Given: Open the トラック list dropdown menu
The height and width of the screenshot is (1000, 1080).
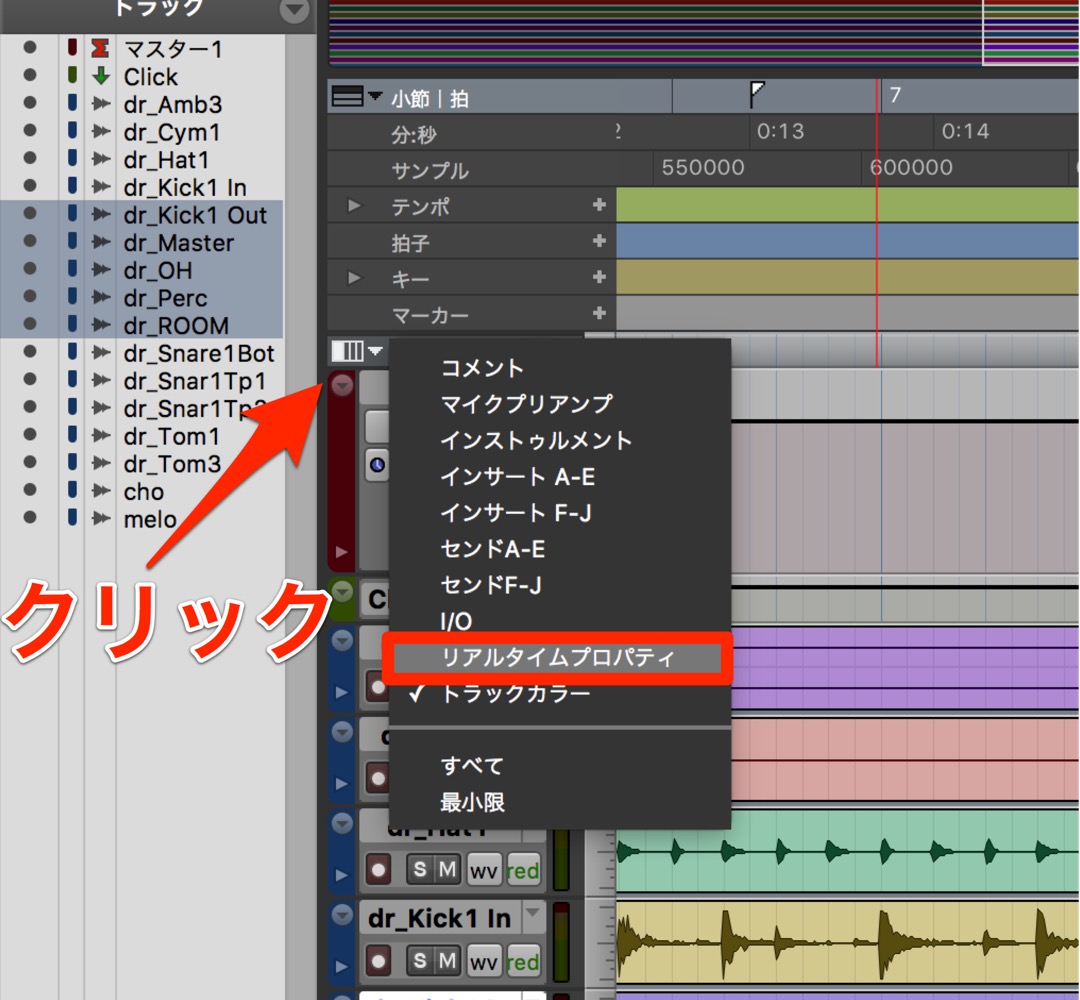Looking at the screenshot, I should click(x=294, y=10).
